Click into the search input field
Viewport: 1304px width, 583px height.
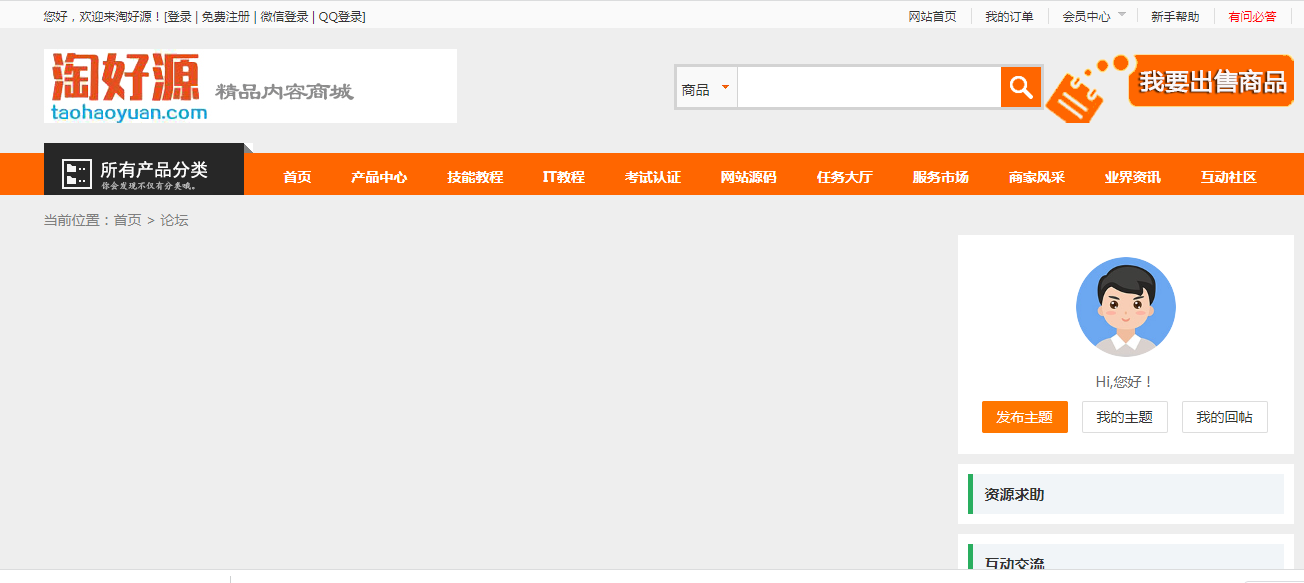click(868, 88)
